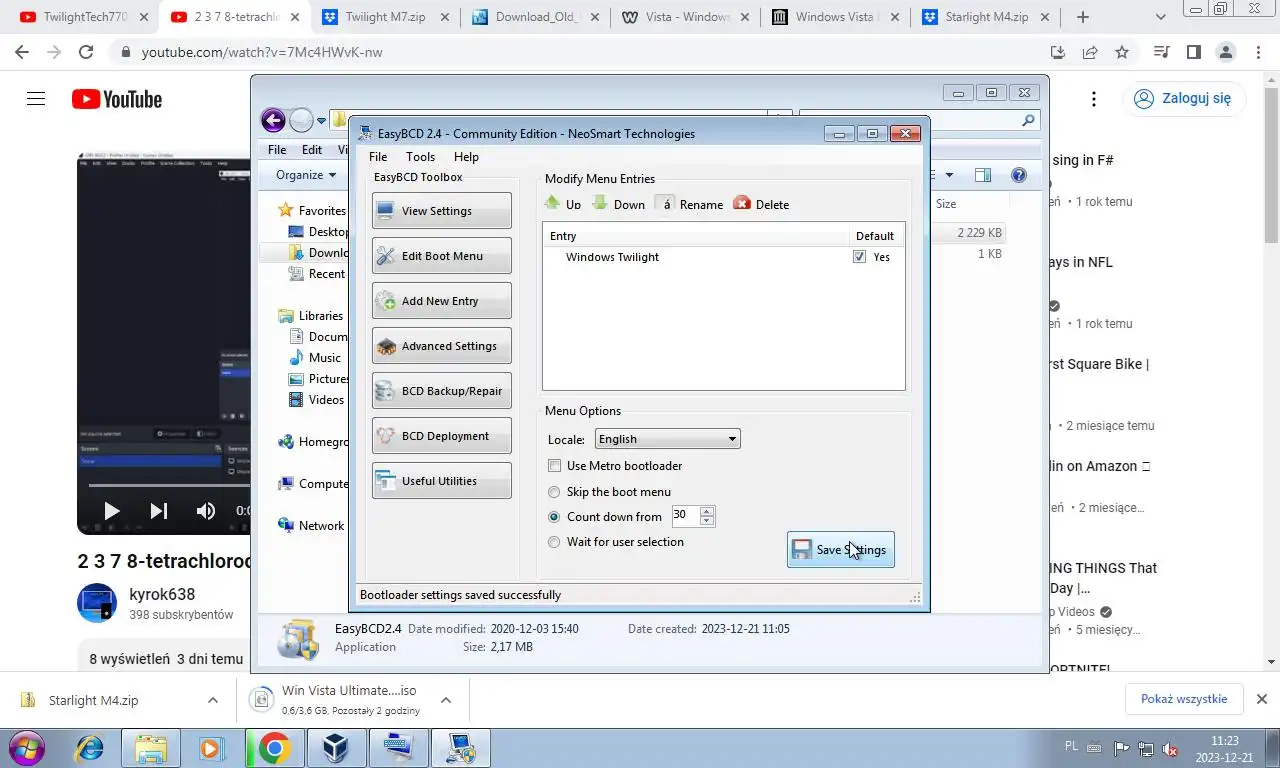Image resolution: width=1280 pixels, height=768 pixels.
Task: Open EasyBCD Tools menu
Action: 421,157
